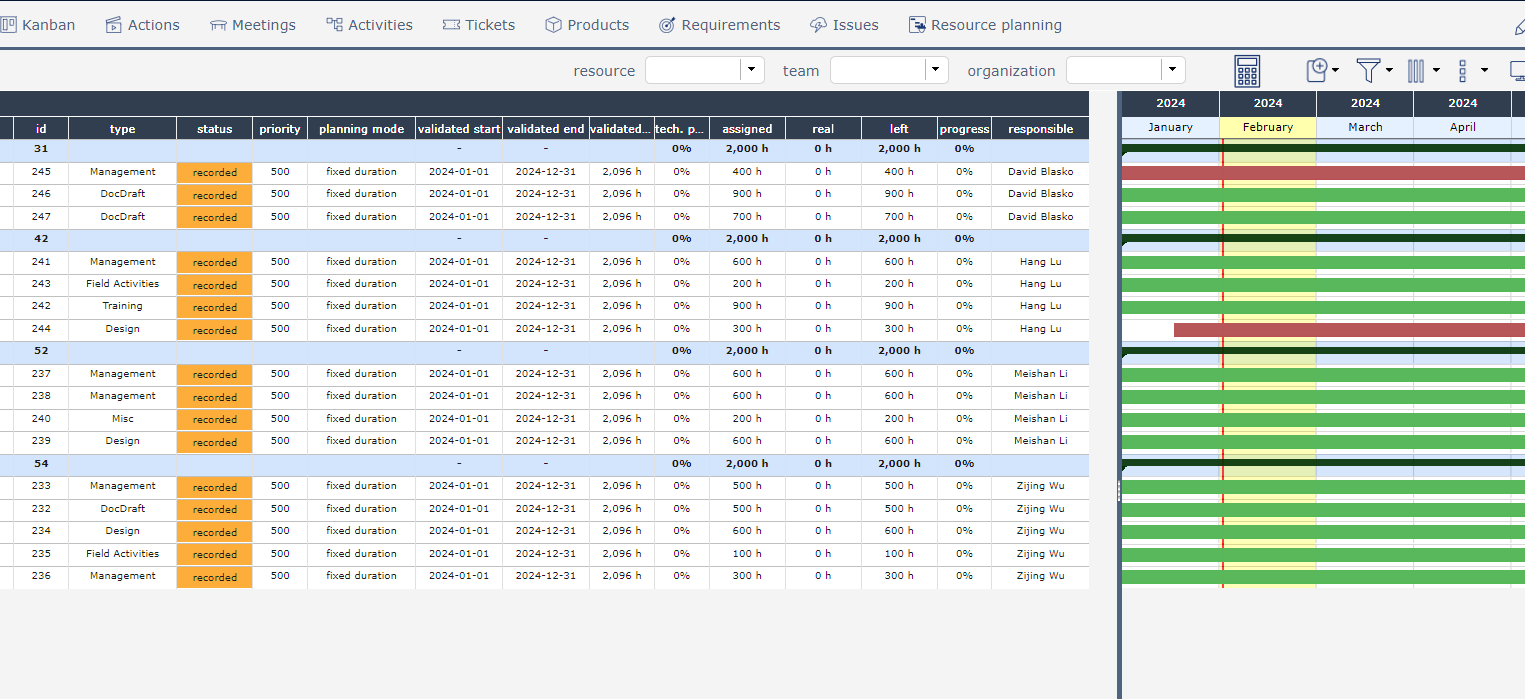
Task: Click the three-square extra options icon
Action: point(1462,71)
